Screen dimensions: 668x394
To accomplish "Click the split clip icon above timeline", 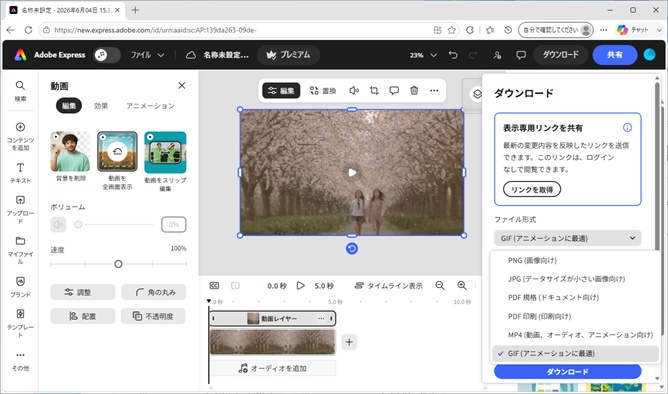I will click(x=235, y=285).
